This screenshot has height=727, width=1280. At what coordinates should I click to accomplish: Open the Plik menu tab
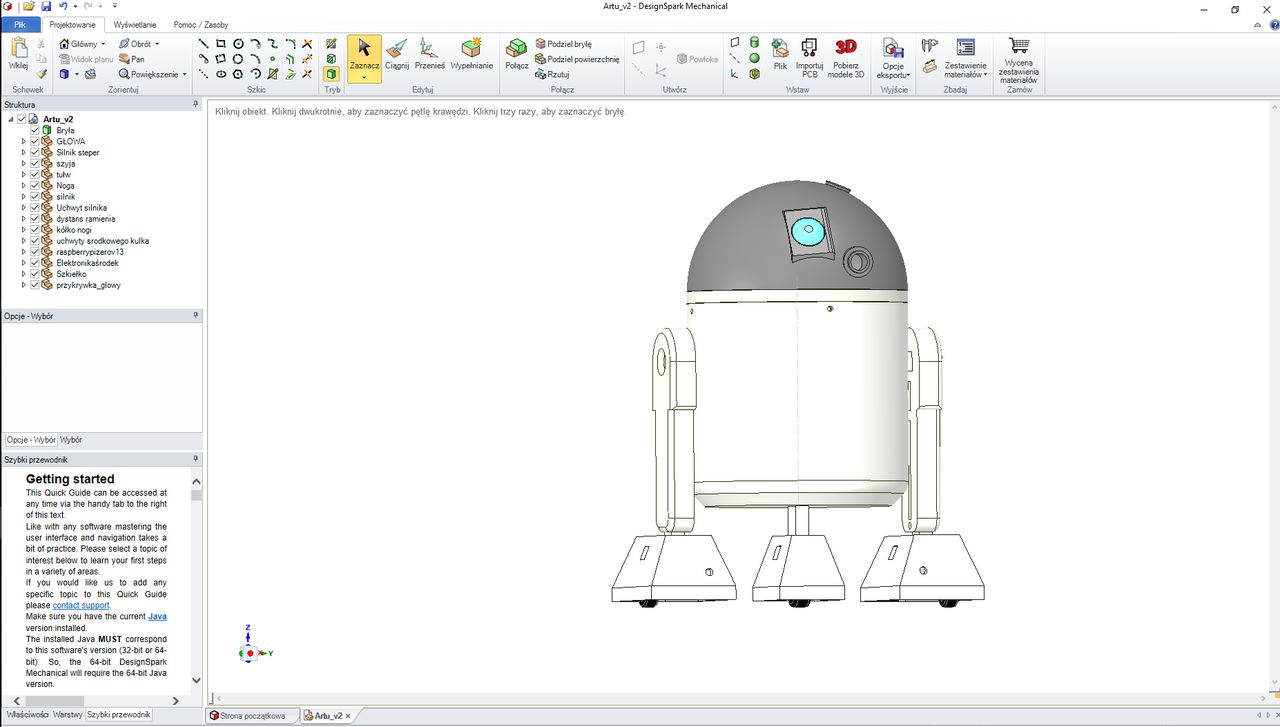(20, 24)
